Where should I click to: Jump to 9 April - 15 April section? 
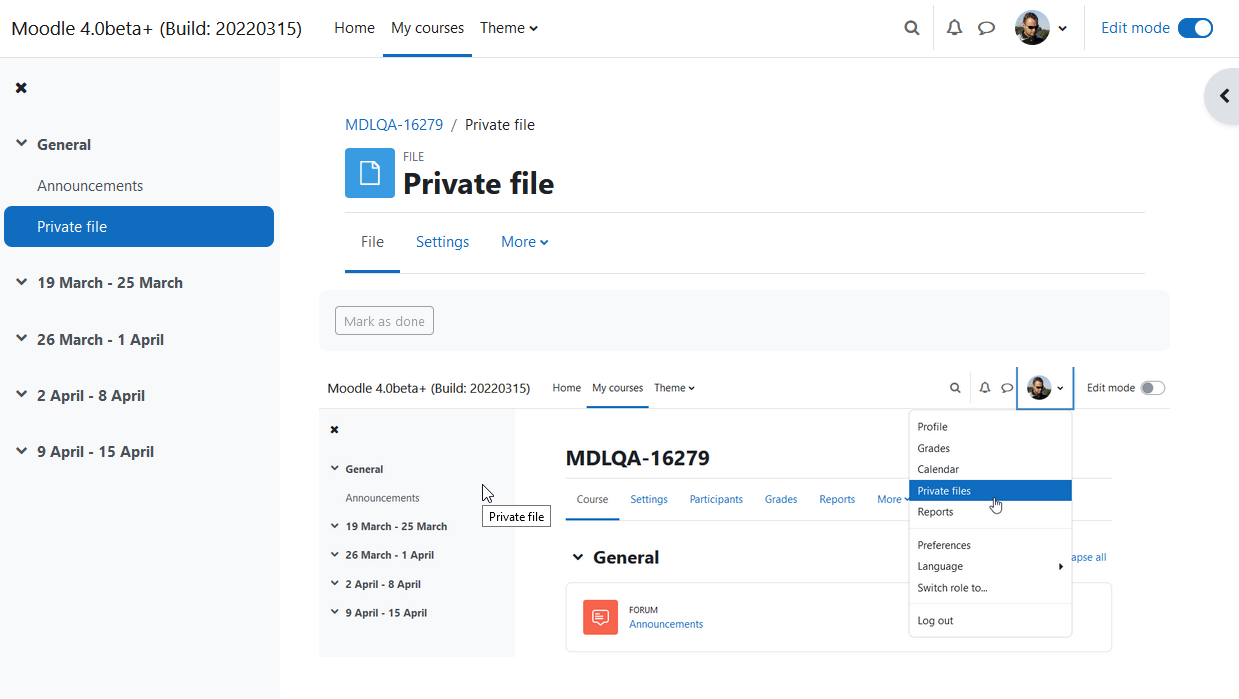coord(95,451)
